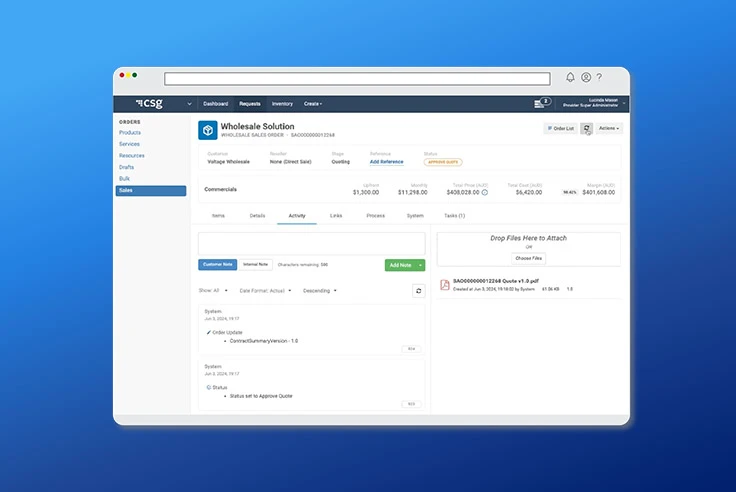Switch to the System tab
Image resolution: width=736 pixels, height=492 pixels.
[x=415, y=216]
